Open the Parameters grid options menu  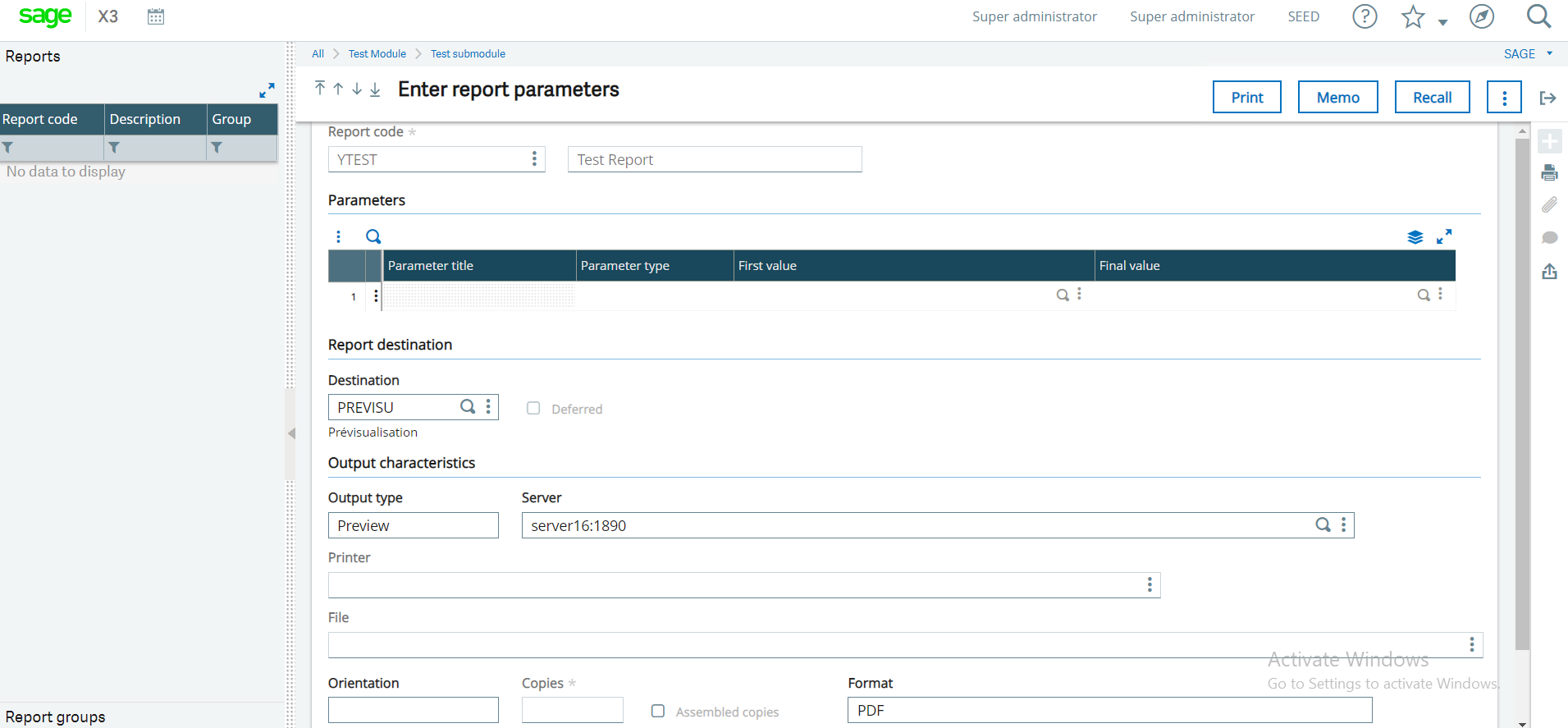click(x=338, y=236)
